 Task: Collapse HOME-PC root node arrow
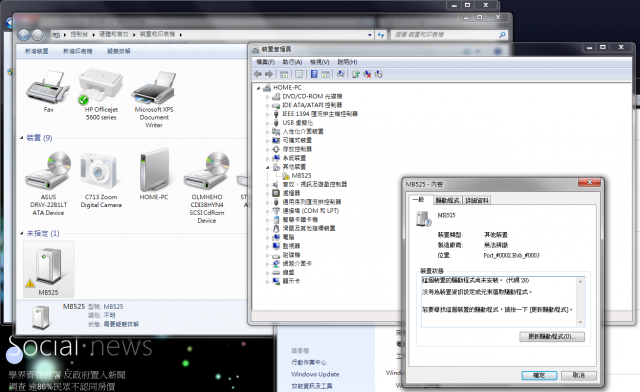(258, 88)
